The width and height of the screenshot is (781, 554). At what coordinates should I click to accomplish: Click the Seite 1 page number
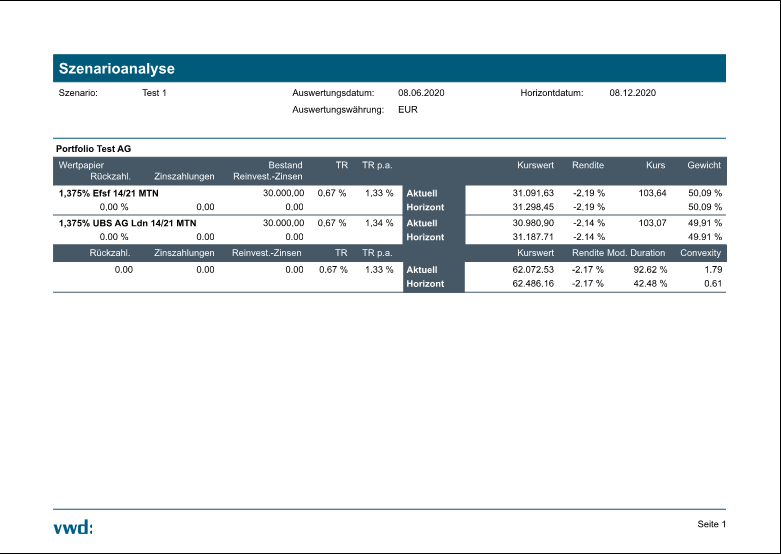pos(711,524)
